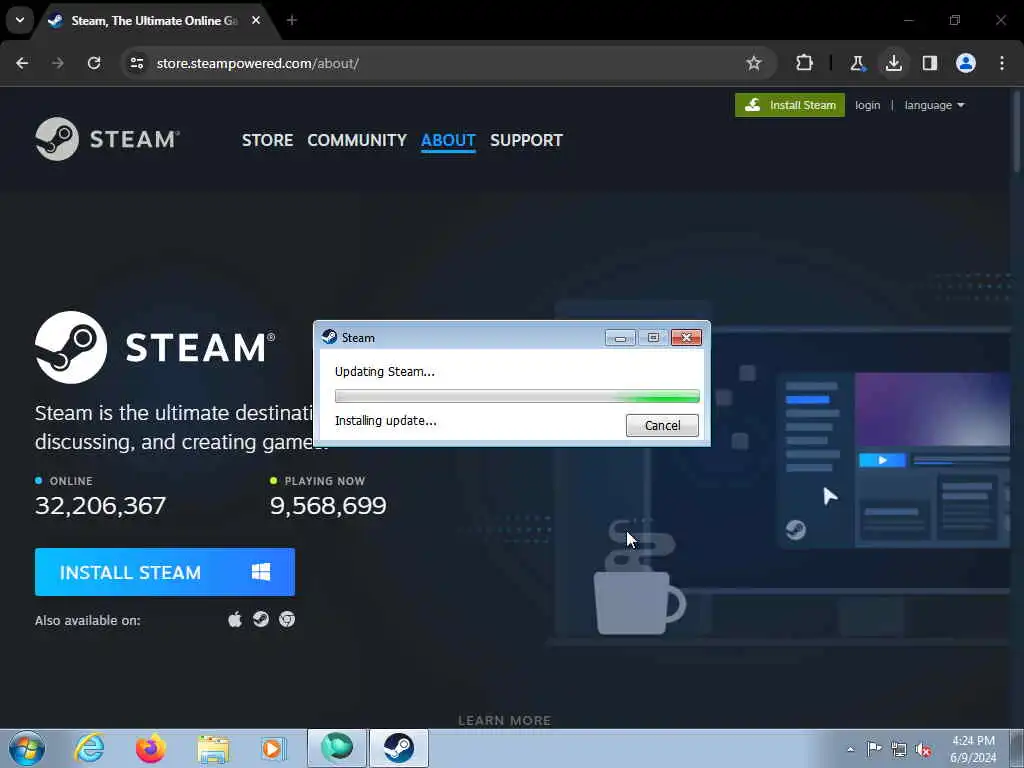Minimize the Steam updater dialog
Screen dimensions: 1024x768
coord(620,338)
